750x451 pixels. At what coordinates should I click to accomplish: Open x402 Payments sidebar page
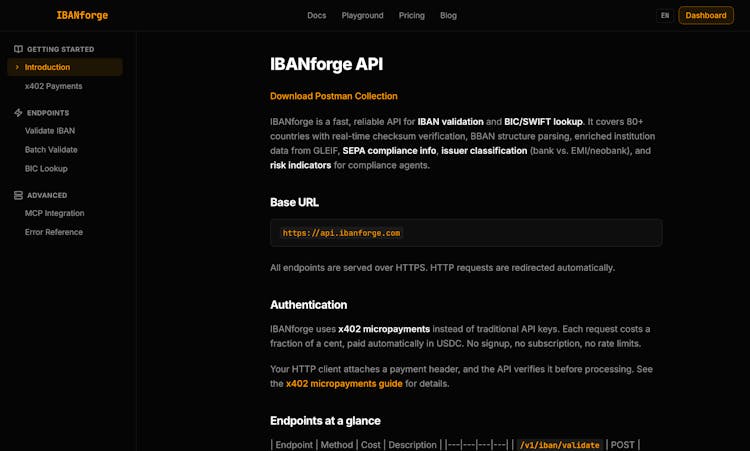tap(53, 86)
